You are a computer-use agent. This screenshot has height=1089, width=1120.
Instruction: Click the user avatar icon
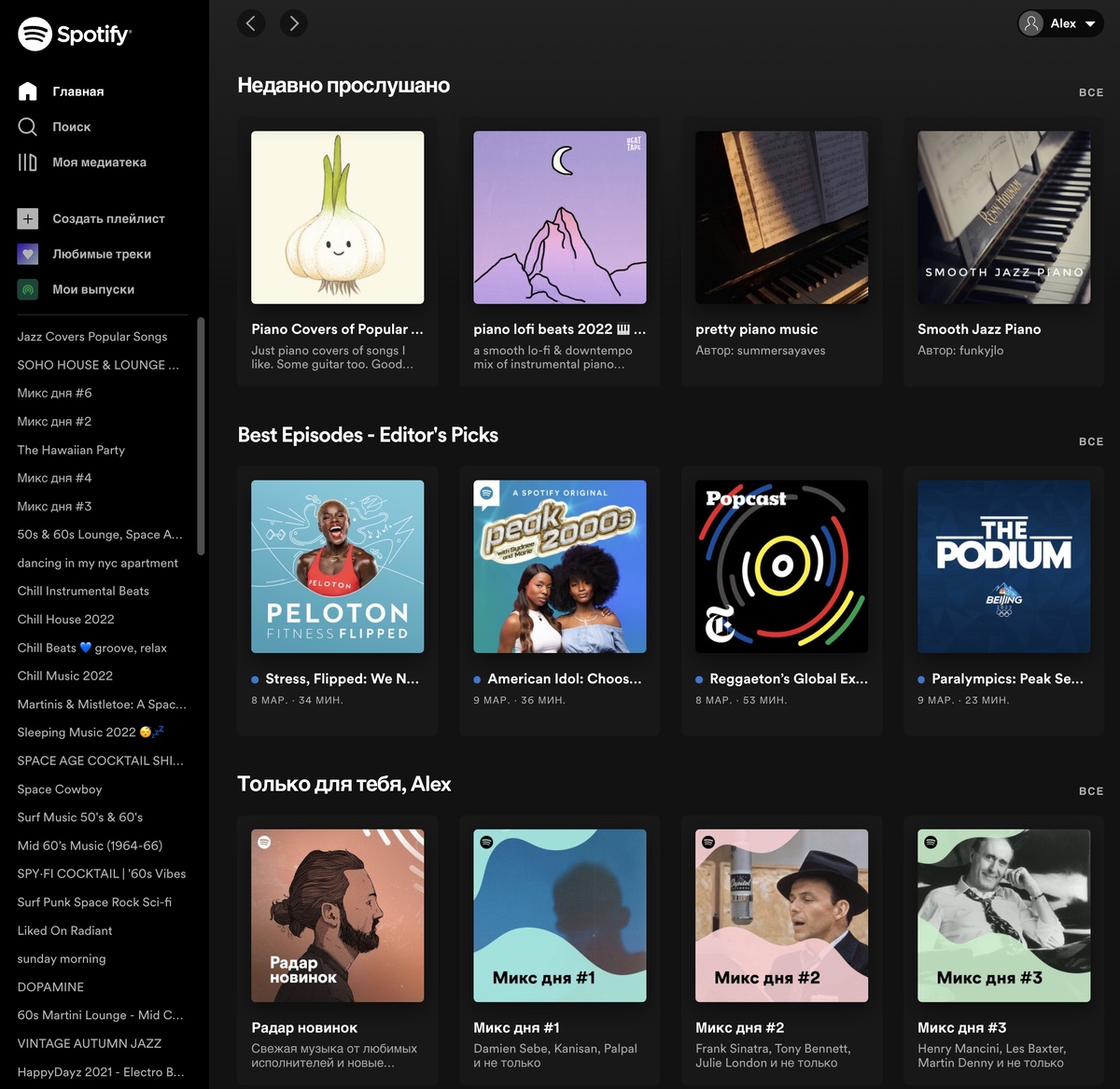(x=1031, y=23)
